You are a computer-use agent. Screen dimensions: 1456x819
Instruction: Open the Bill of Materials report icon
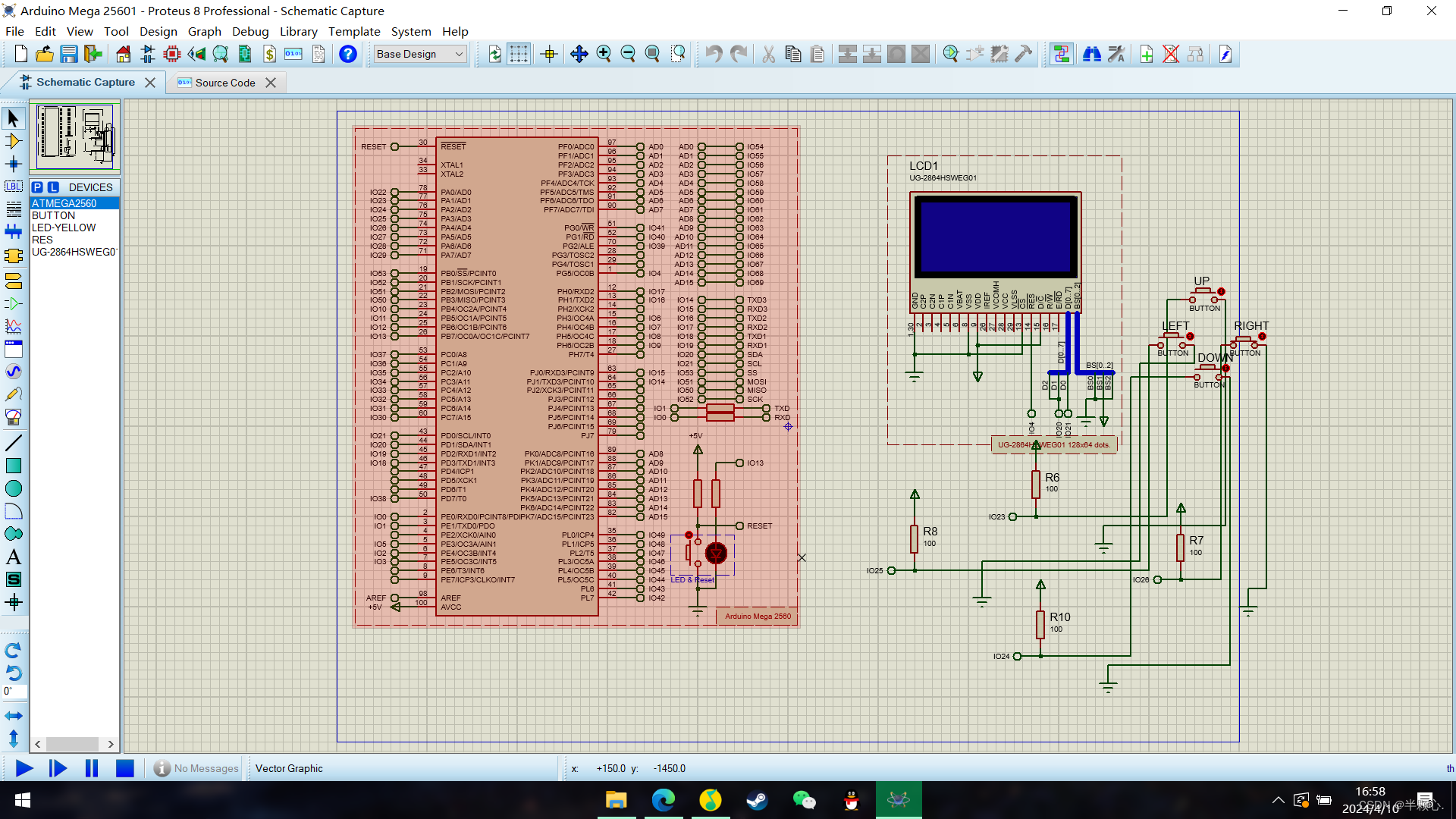[269, 54]
